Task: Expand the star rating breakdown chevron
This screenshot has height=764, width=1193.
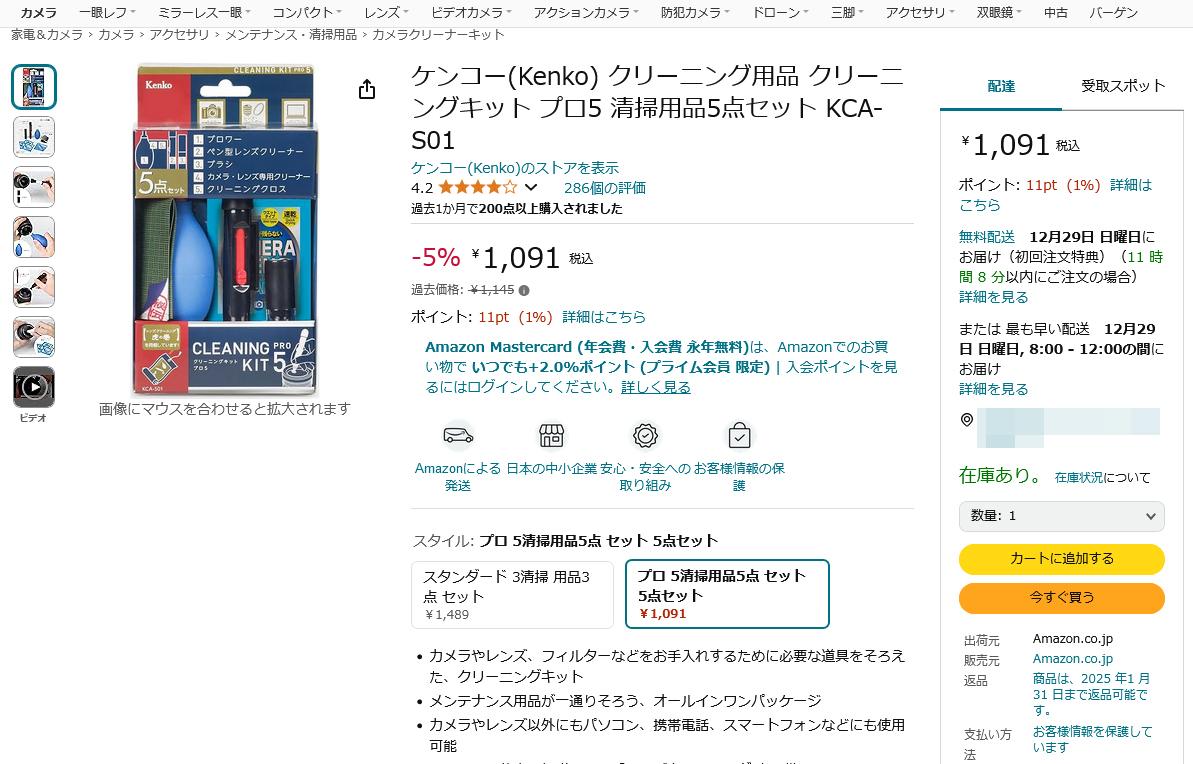Action: tap(531, 187)
